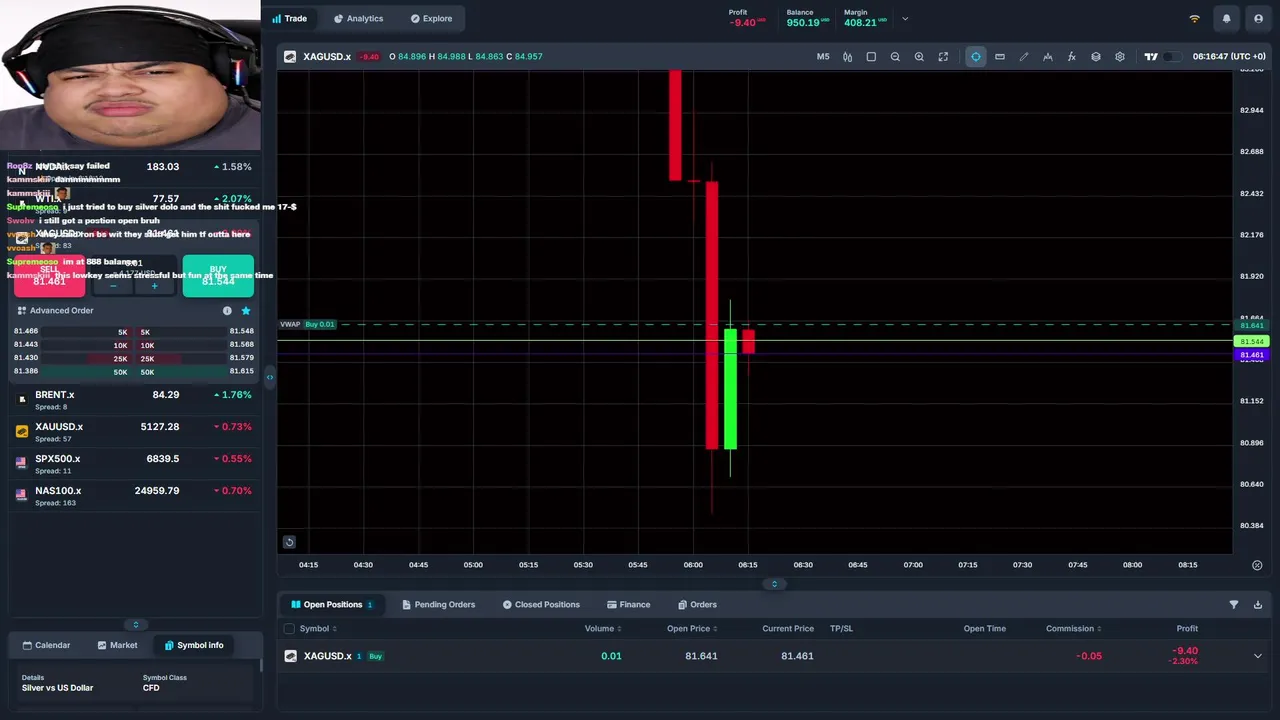Filter positions with the funnel icon

click(1233, 605)
